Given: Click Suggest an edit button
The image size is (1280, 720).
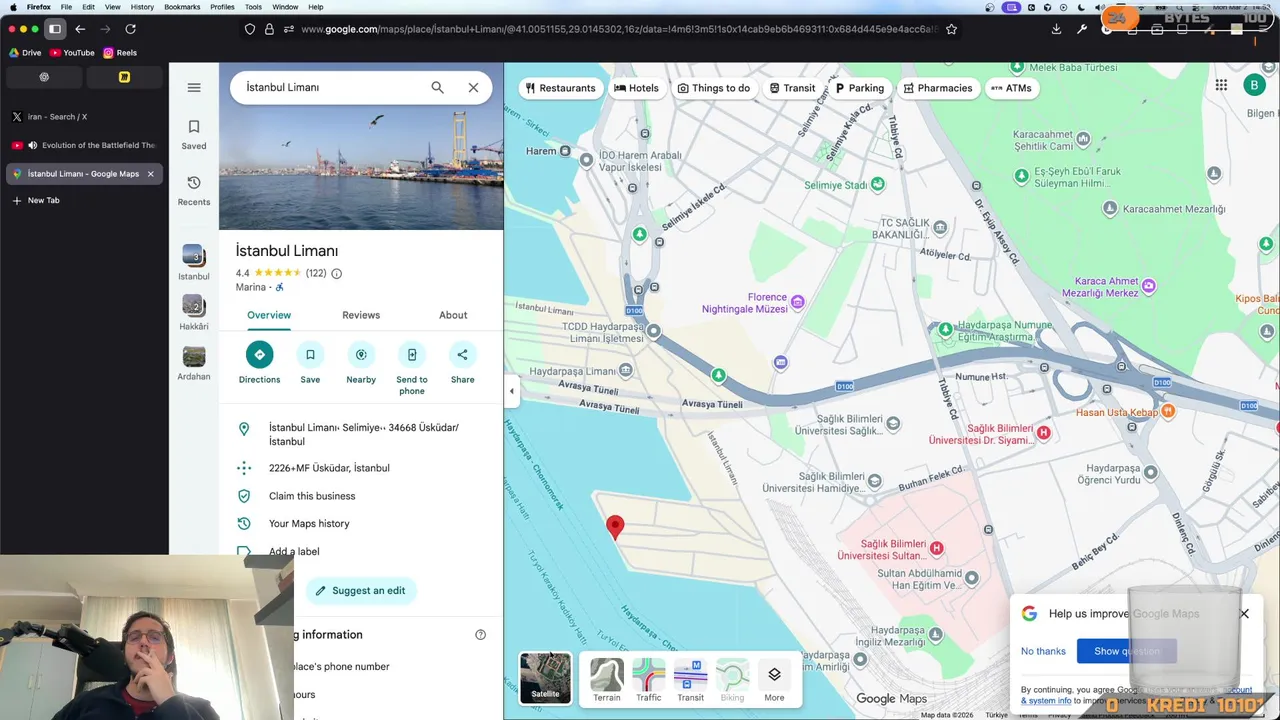Looking at the screenshot, I should tap(361, 591).
